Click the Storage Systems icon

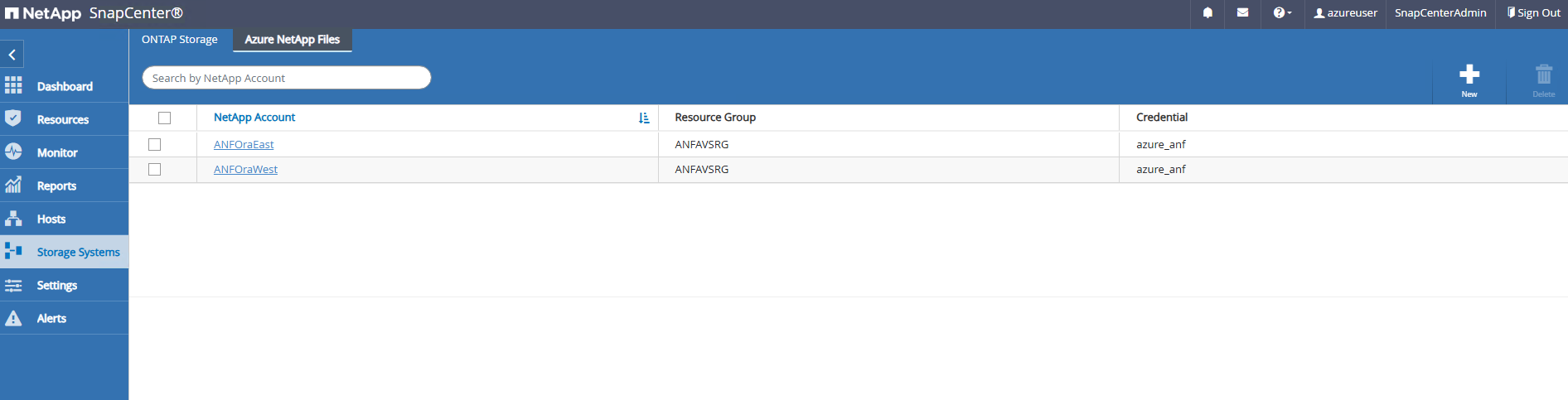tap(13, 250)
